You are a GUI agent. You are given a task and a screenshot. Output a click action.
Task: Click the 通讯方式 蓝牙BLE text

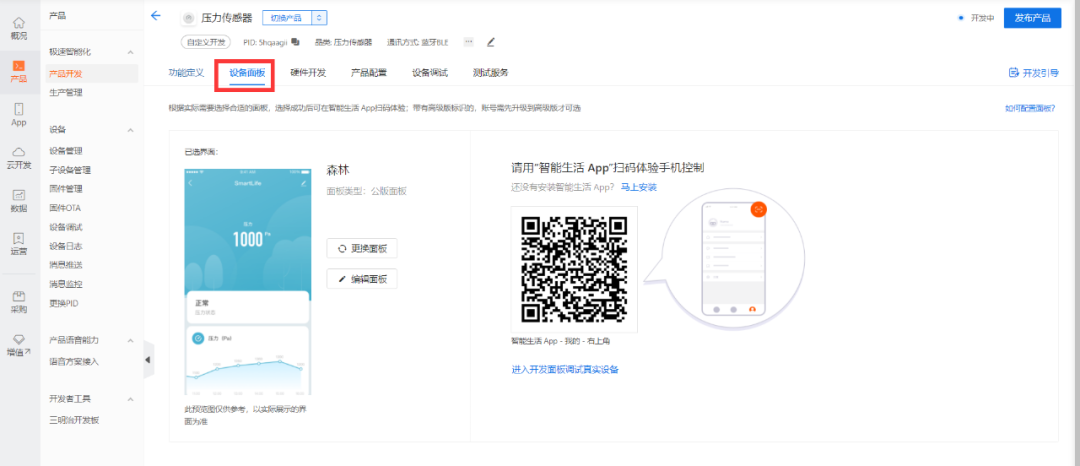coord(417,42)
